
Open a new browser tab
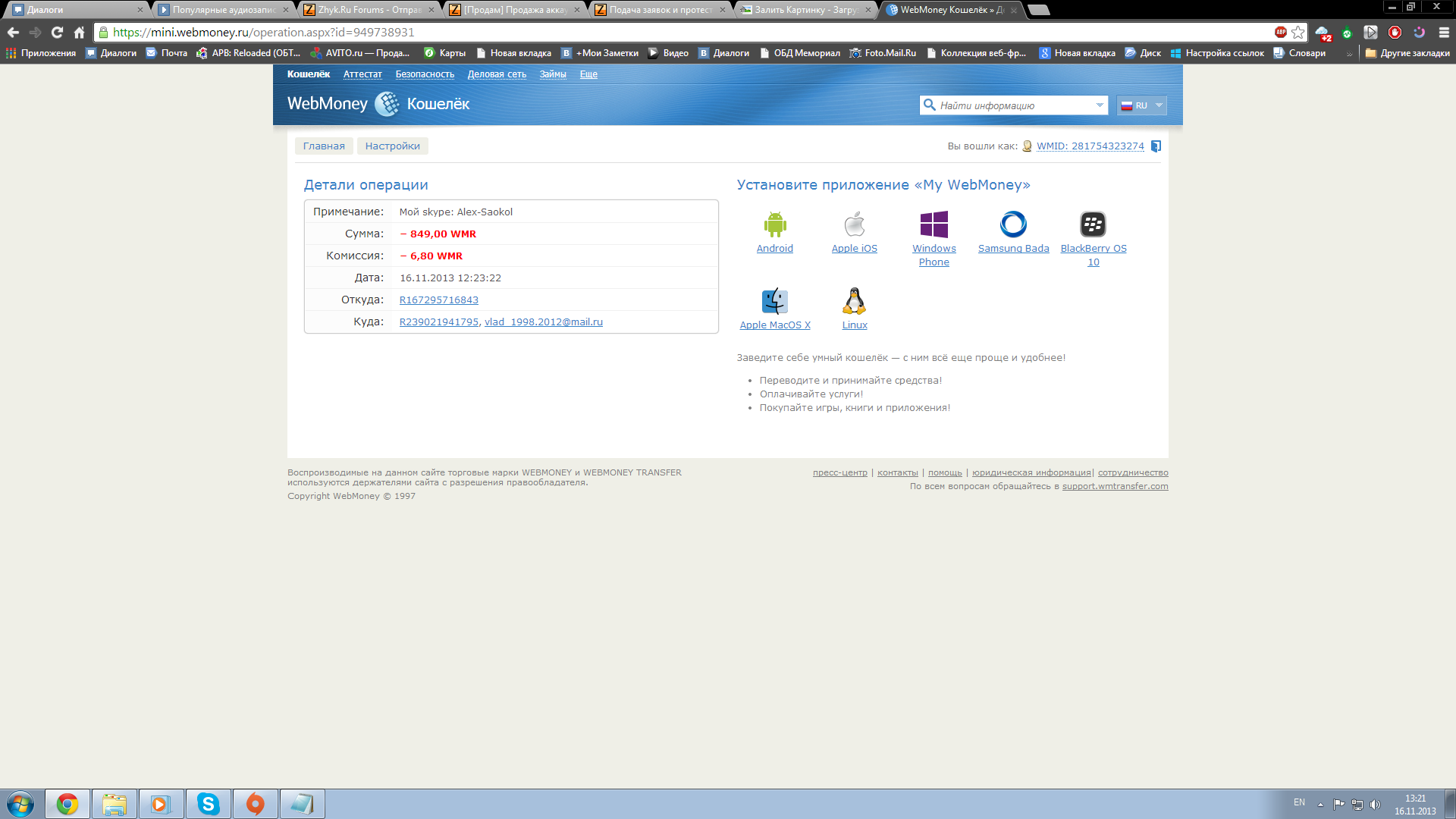[x=1038, y=10]
